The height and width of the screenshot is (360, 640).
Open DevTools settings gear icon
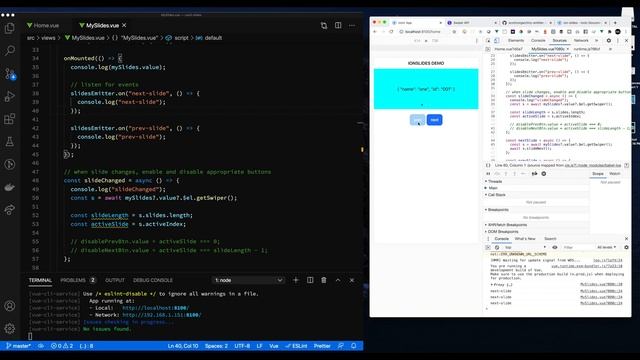tap(609, 40)
